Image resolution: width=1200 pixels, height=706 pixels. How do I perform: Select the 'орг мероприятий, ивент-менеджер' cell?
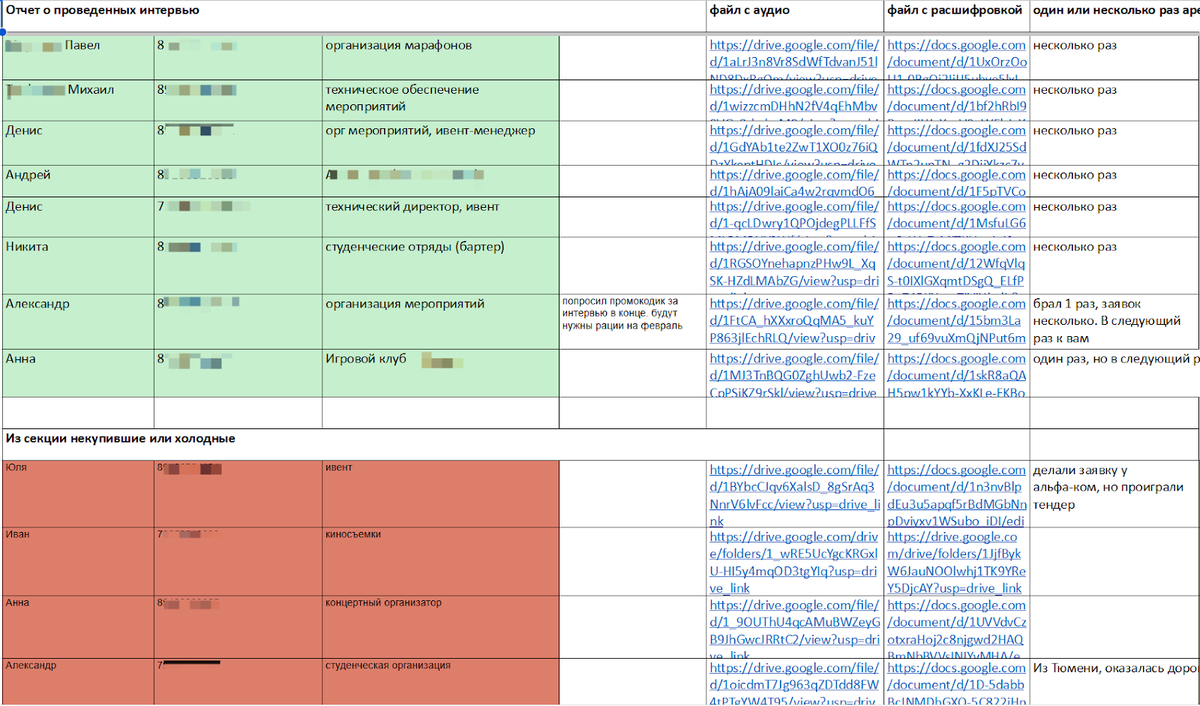[440, 143]
